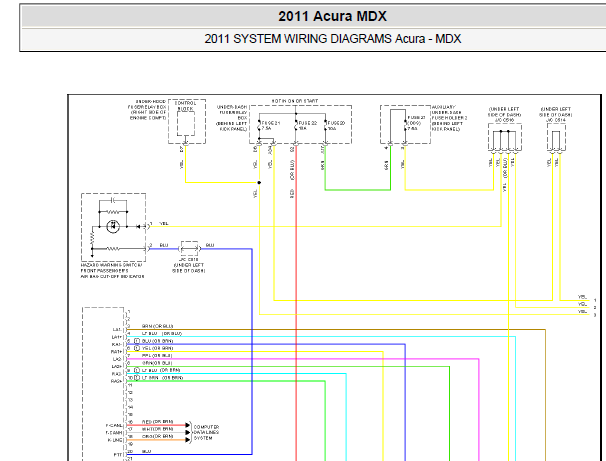This screenshot has width=606, height=461.
Task: Click the F-CANL terminal label
Action: point(114,425)
